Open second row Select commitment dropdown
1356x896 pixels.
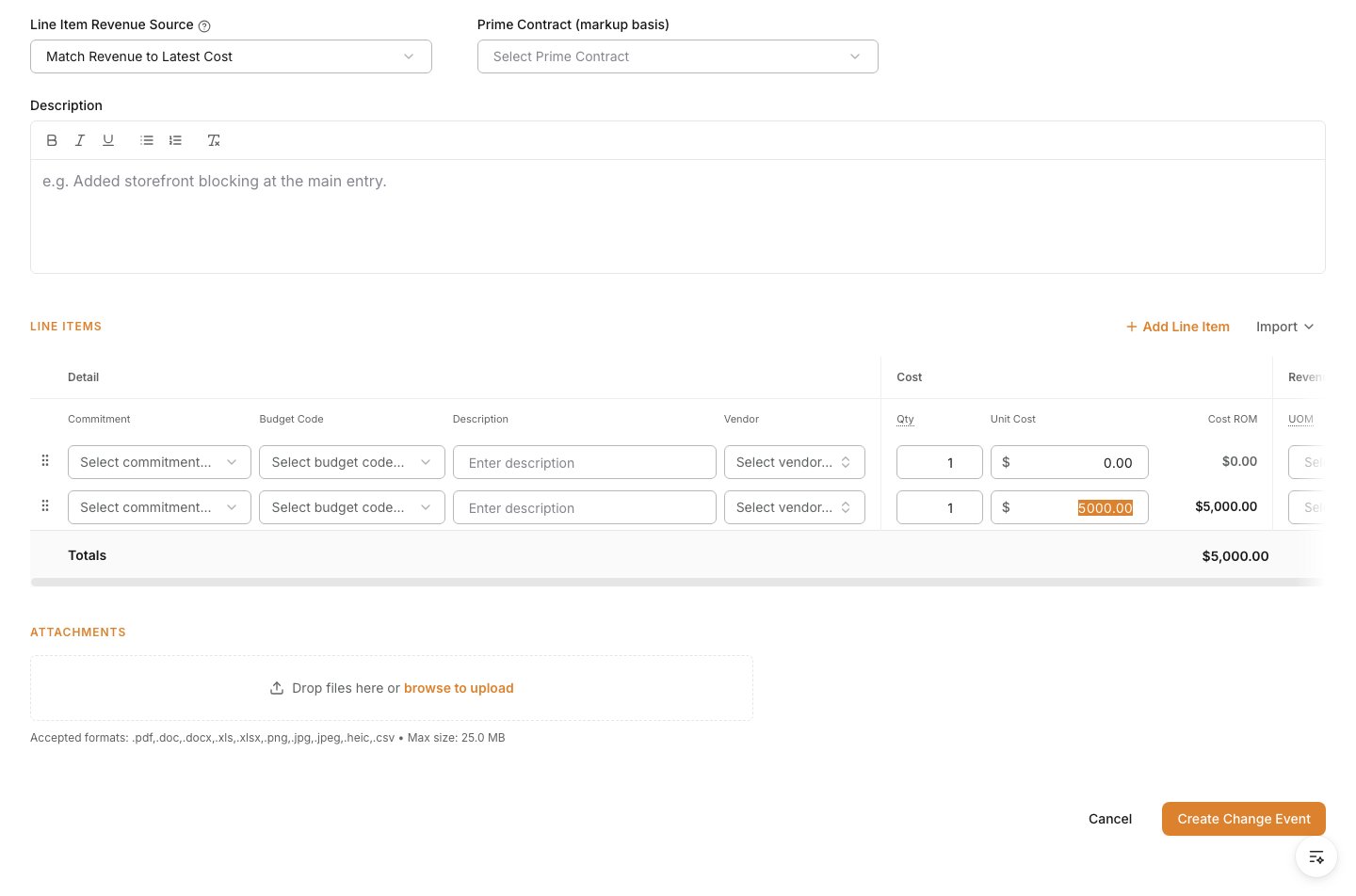pos(159,507)
